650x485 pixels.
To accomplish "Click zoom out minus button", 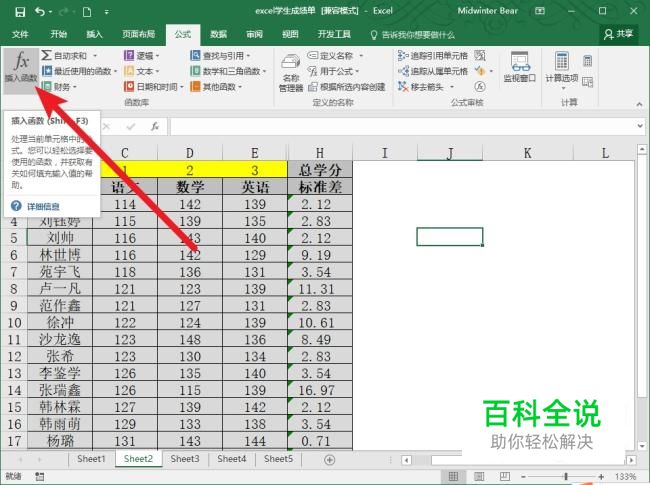I will (523, 477).
